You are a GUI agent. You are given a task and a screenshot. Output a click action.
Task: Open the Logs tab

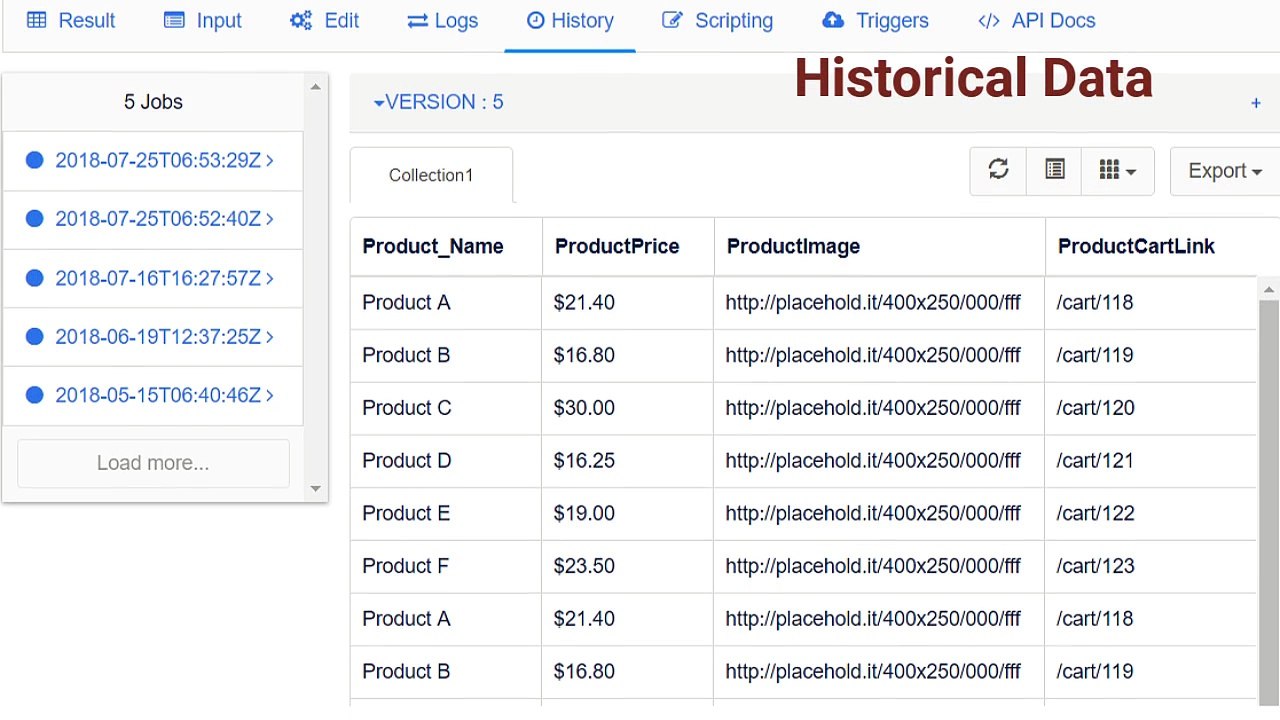443,21
